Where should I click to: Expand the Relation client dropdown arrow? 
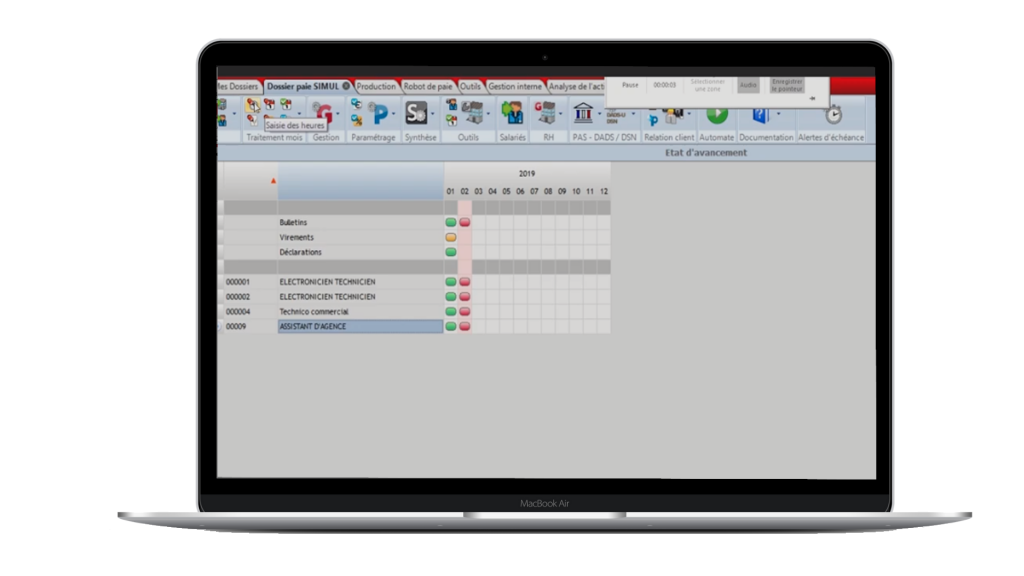pos(689,114)
